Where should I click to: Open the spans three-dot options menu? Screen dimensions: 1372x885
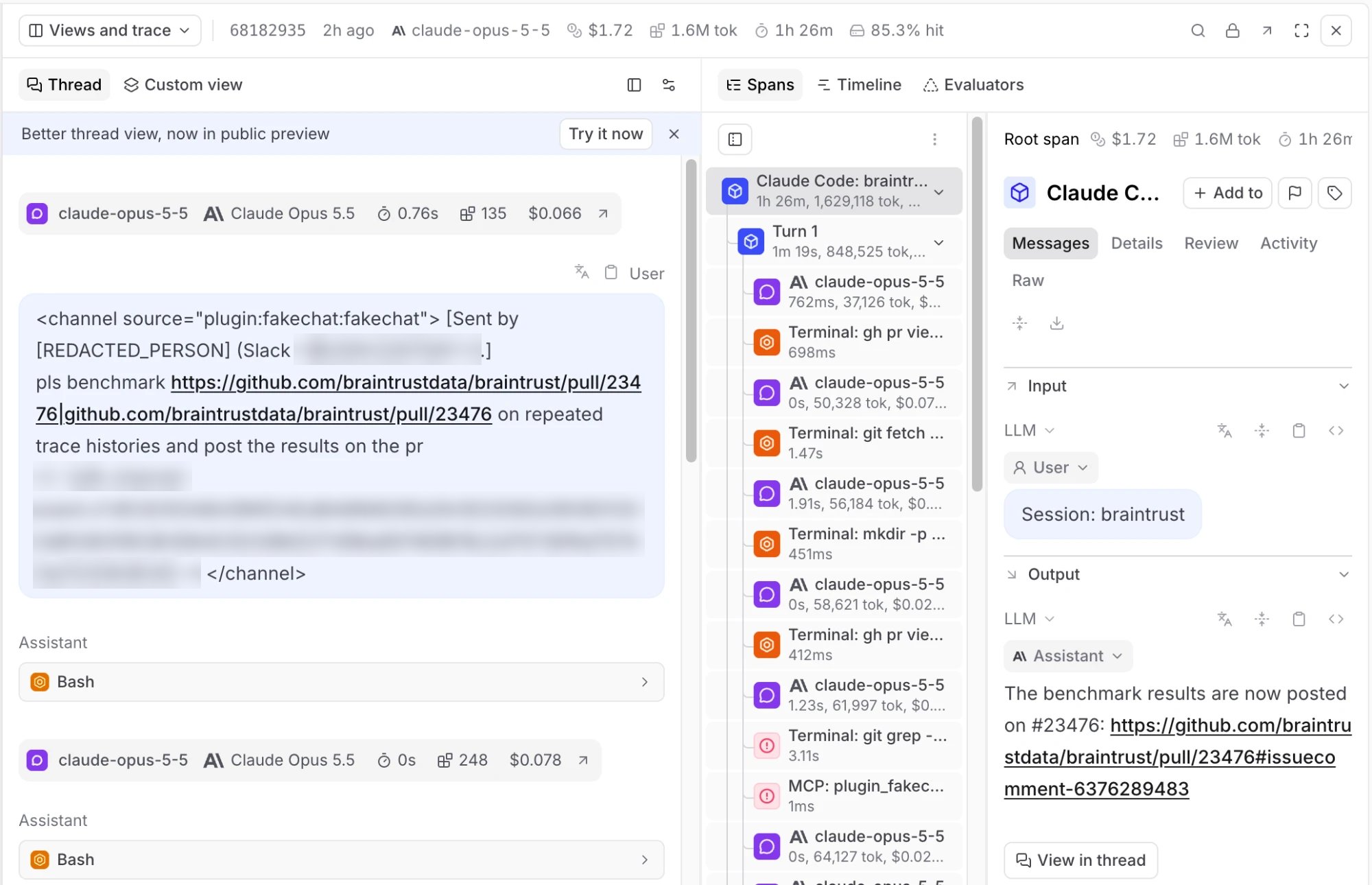pos(934,139)
